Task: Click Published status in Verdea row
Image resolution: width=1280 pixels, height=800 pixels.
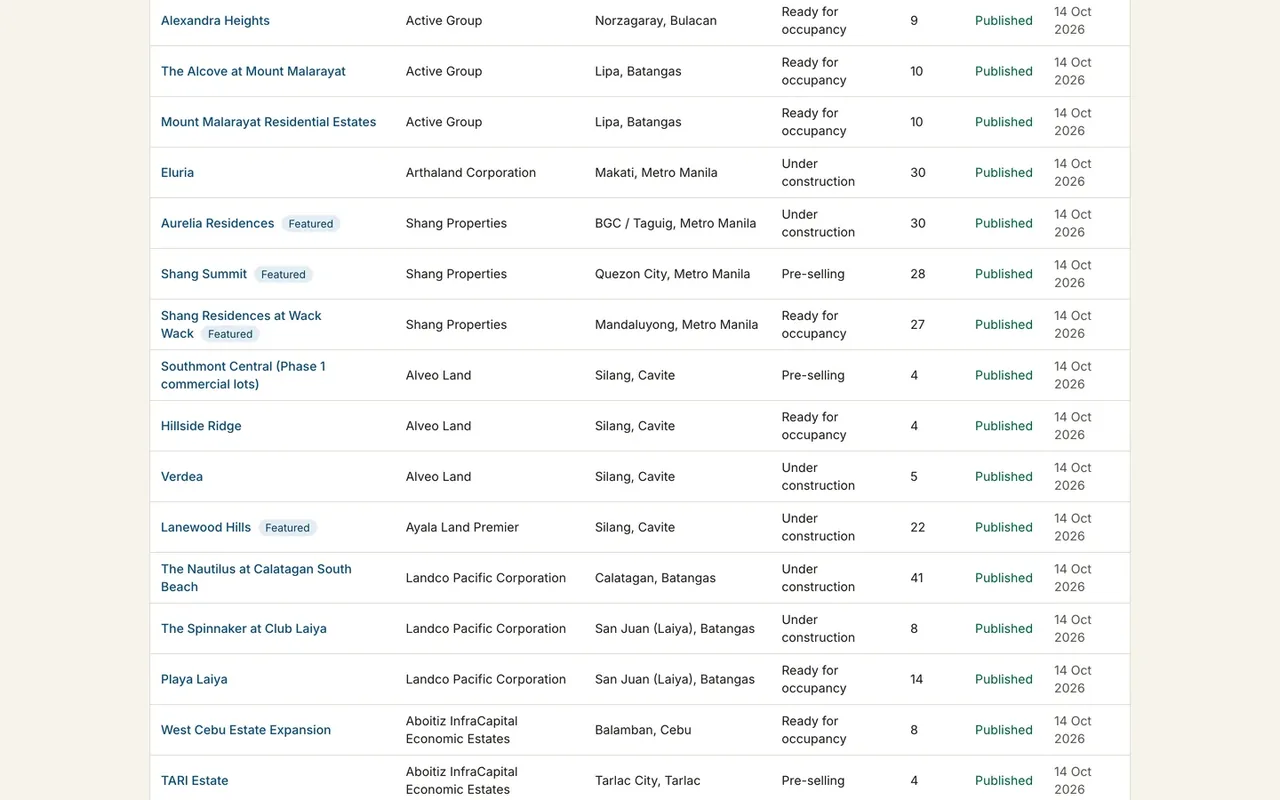Action: click(1004, 477)
